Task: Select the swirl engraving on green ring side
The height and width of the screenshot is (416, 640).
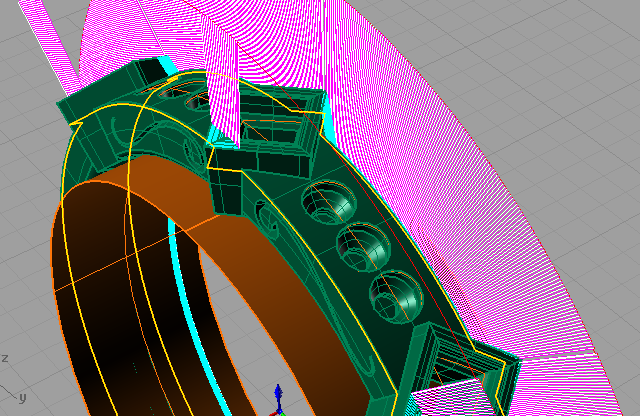Action: 268,218
